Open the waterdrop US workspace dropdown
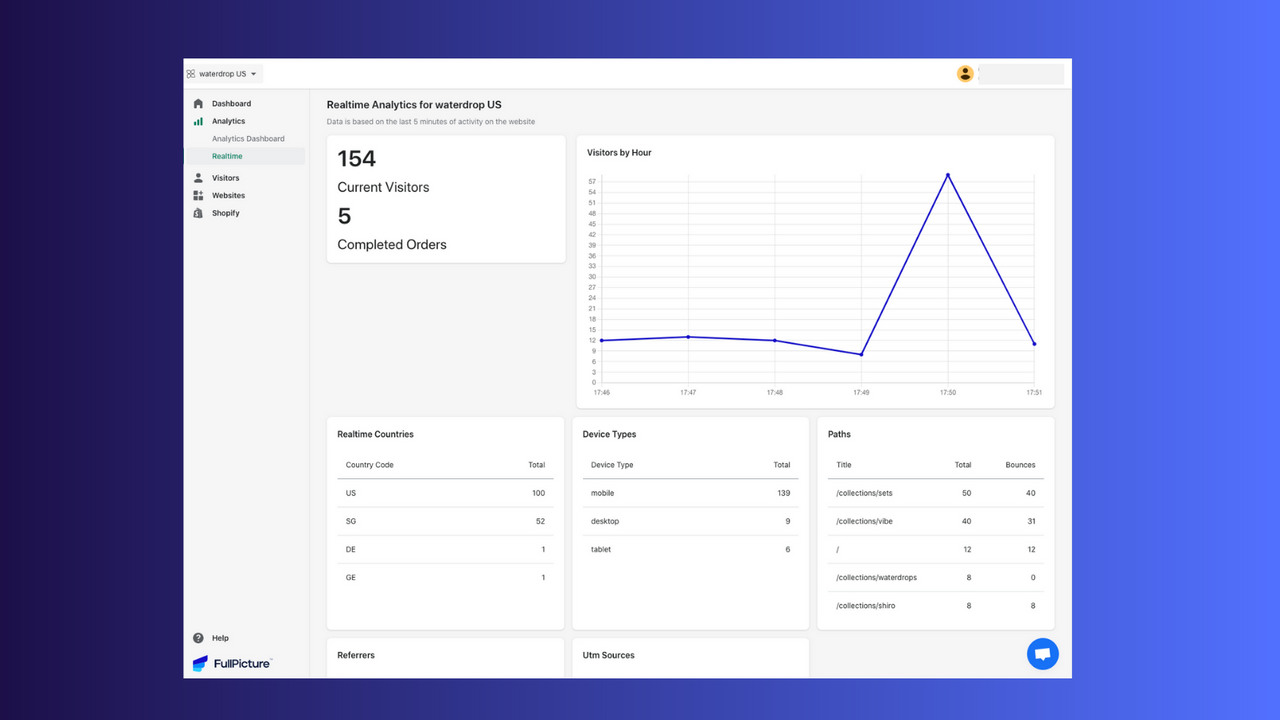Viewport: 1280px width, 720px height. tap(222, 73)
